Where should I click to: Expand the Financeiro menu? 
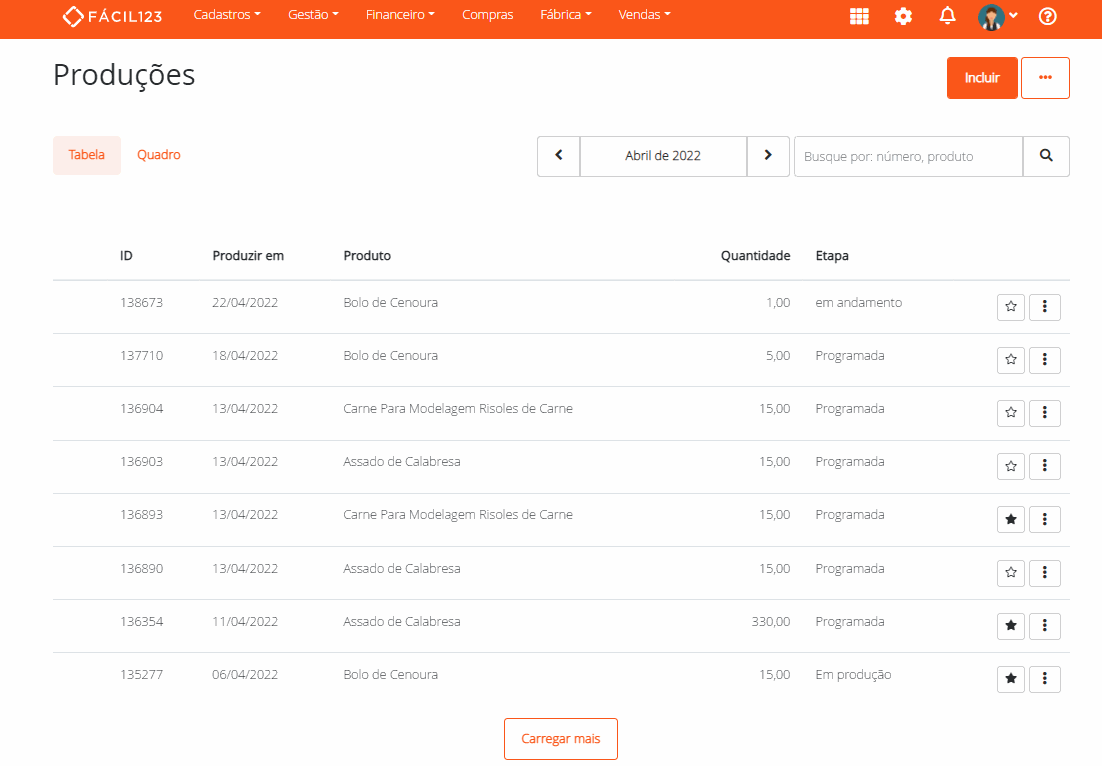point(400,15)
